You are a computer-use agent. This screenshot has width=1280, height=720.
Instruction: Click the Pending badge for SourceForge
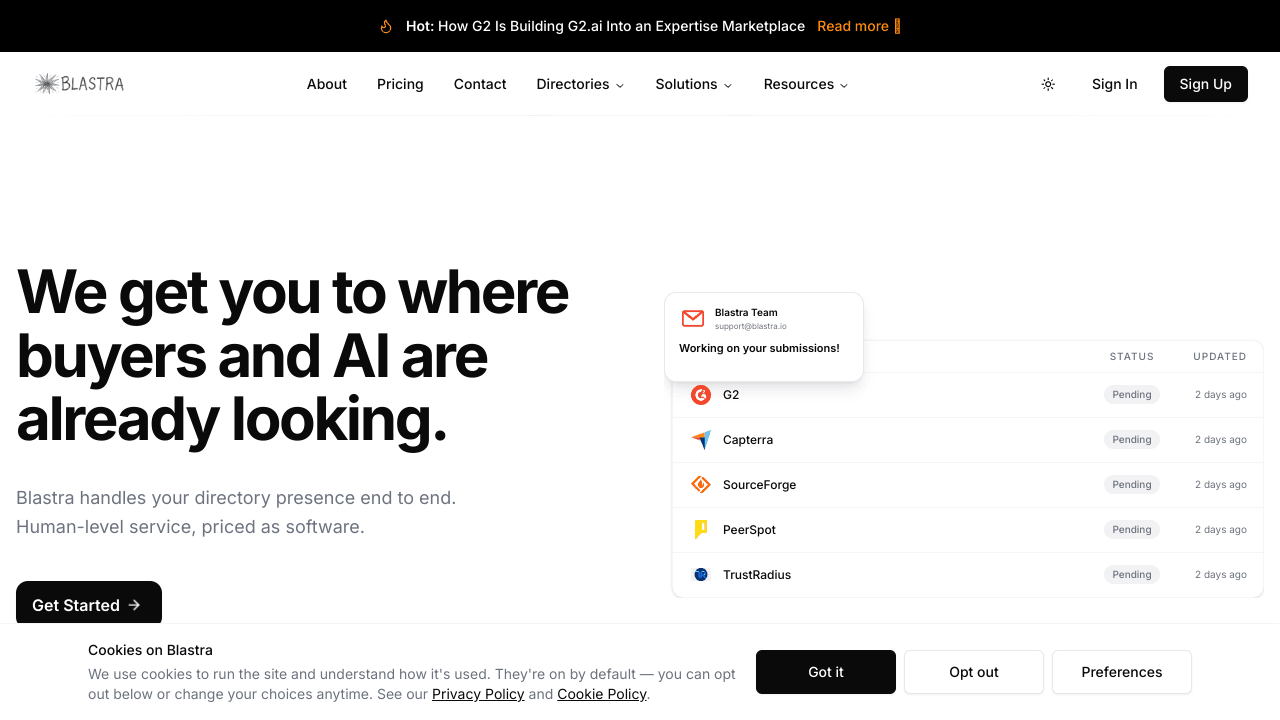pyautogui.click(x=1132, y=485)
